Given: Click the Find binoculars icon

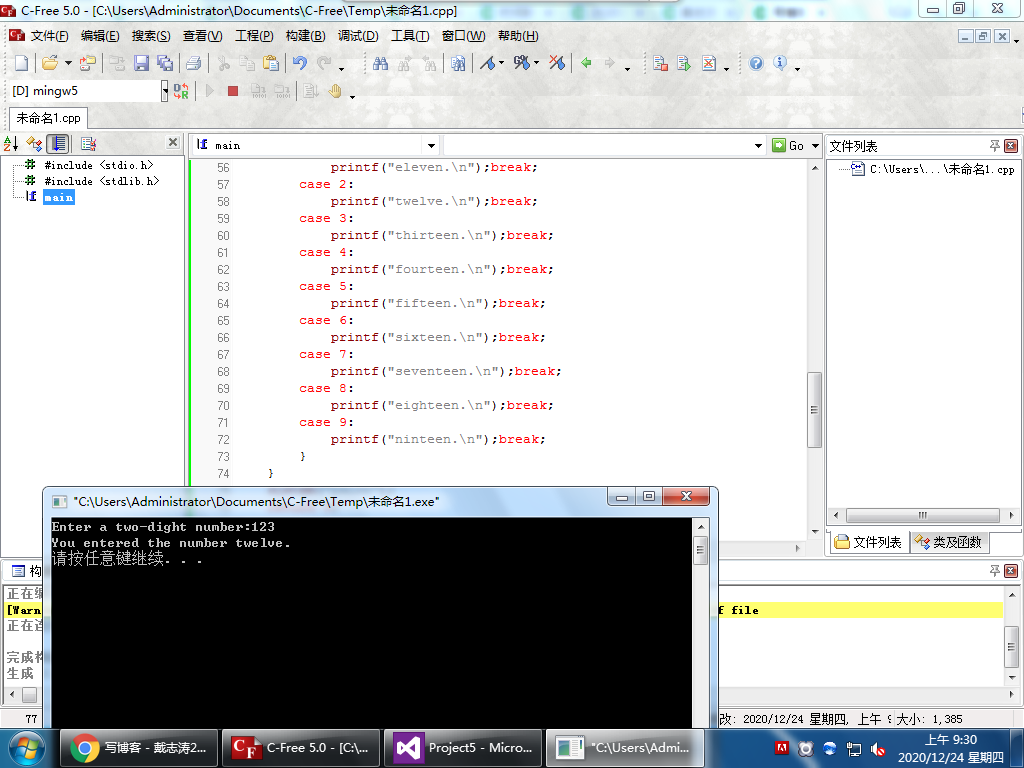Looking at the screenshot, I should tap(380, 63).
